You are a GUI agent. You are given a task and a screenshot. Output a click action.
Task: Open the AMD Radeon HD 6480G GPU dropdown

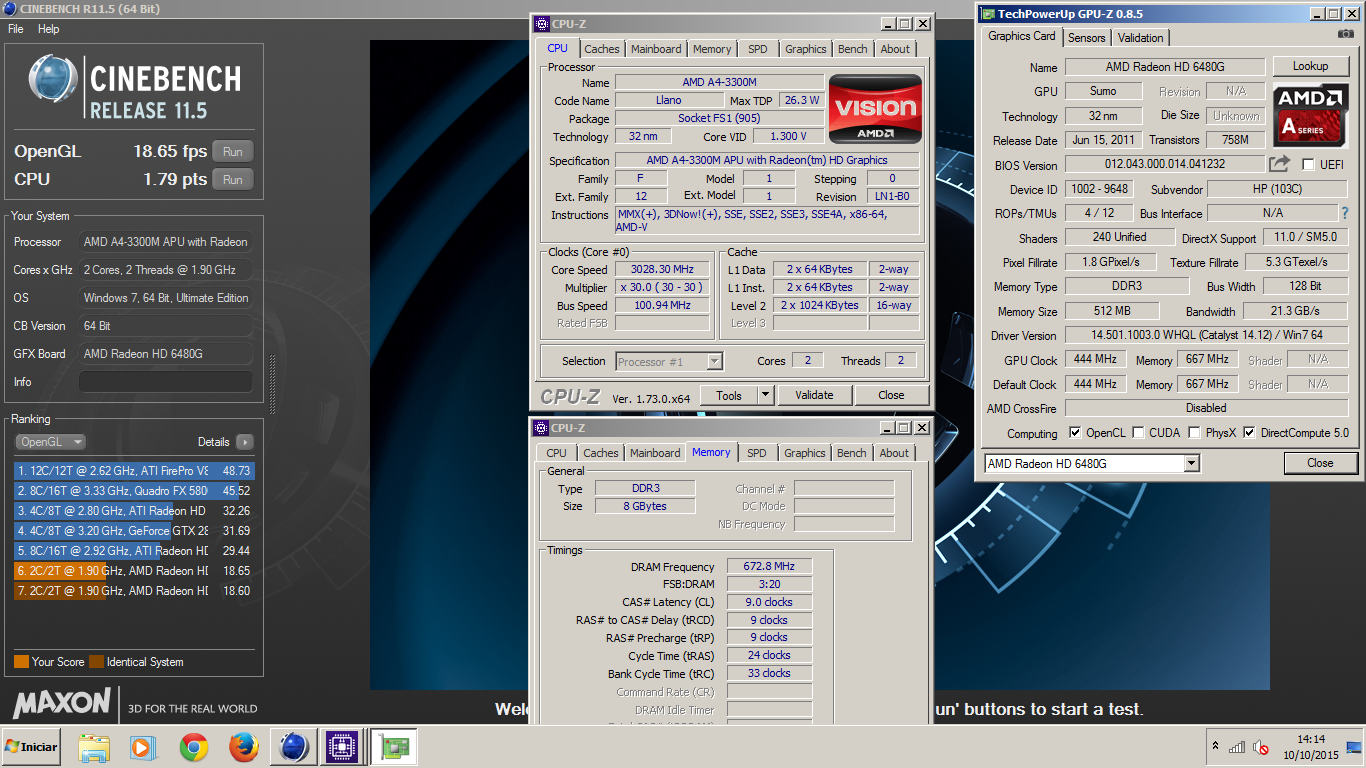point(1091,463)
